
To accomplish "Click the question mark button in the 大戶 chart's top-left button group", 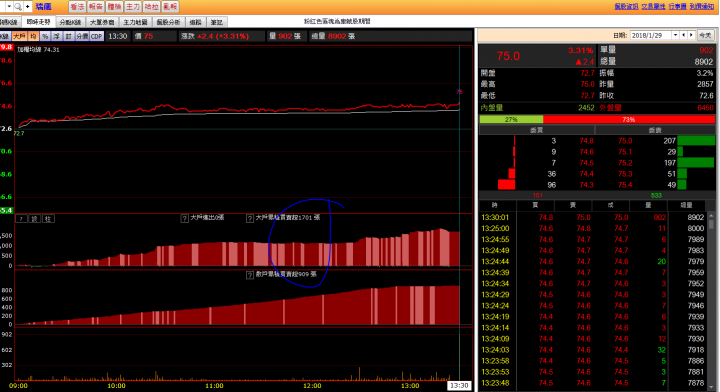I will pyautogui.click(x=21, y=218).
